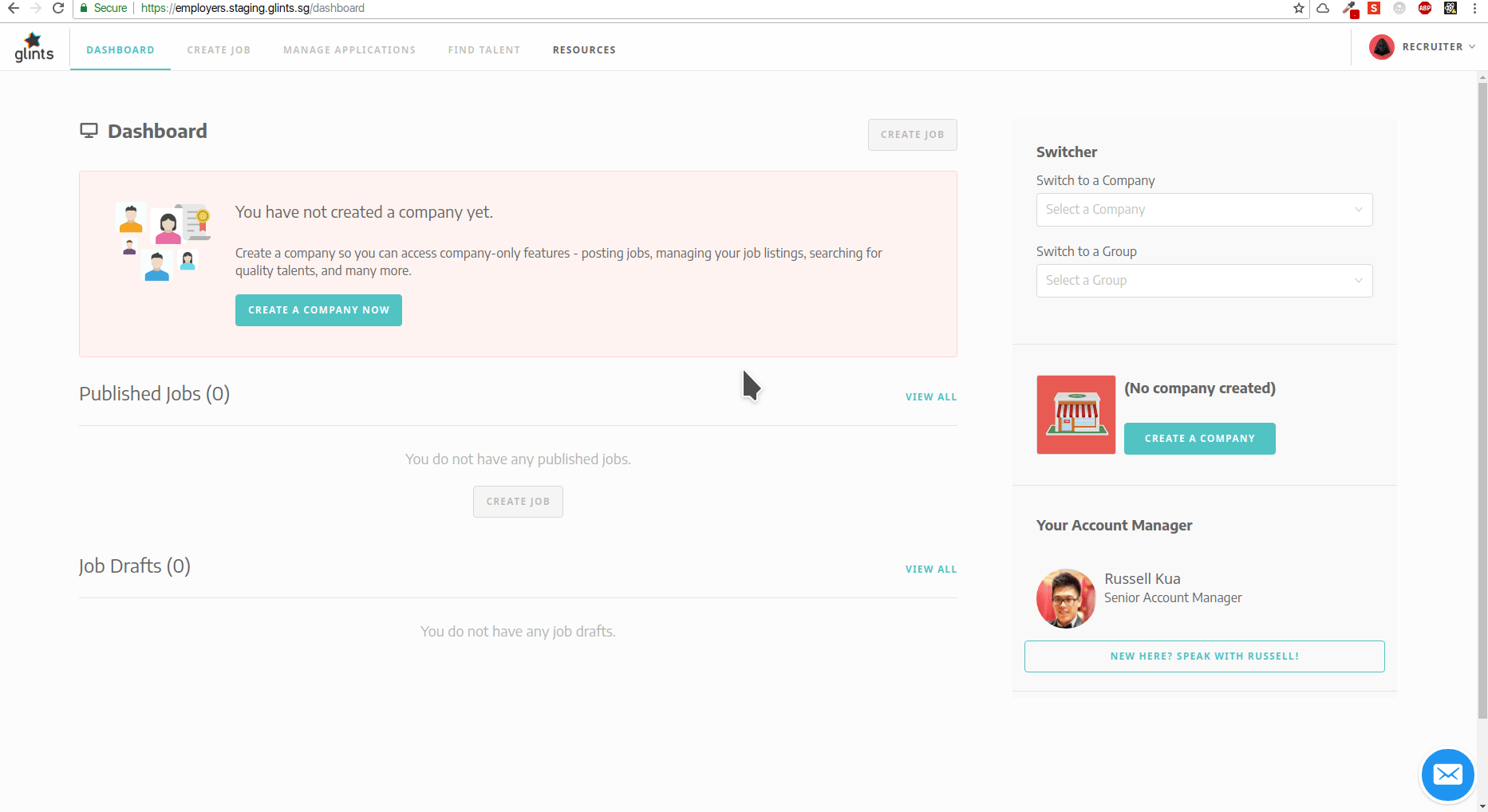Open the blue mail chat widget
1488x812 pixels.
tap(1447, 775)
